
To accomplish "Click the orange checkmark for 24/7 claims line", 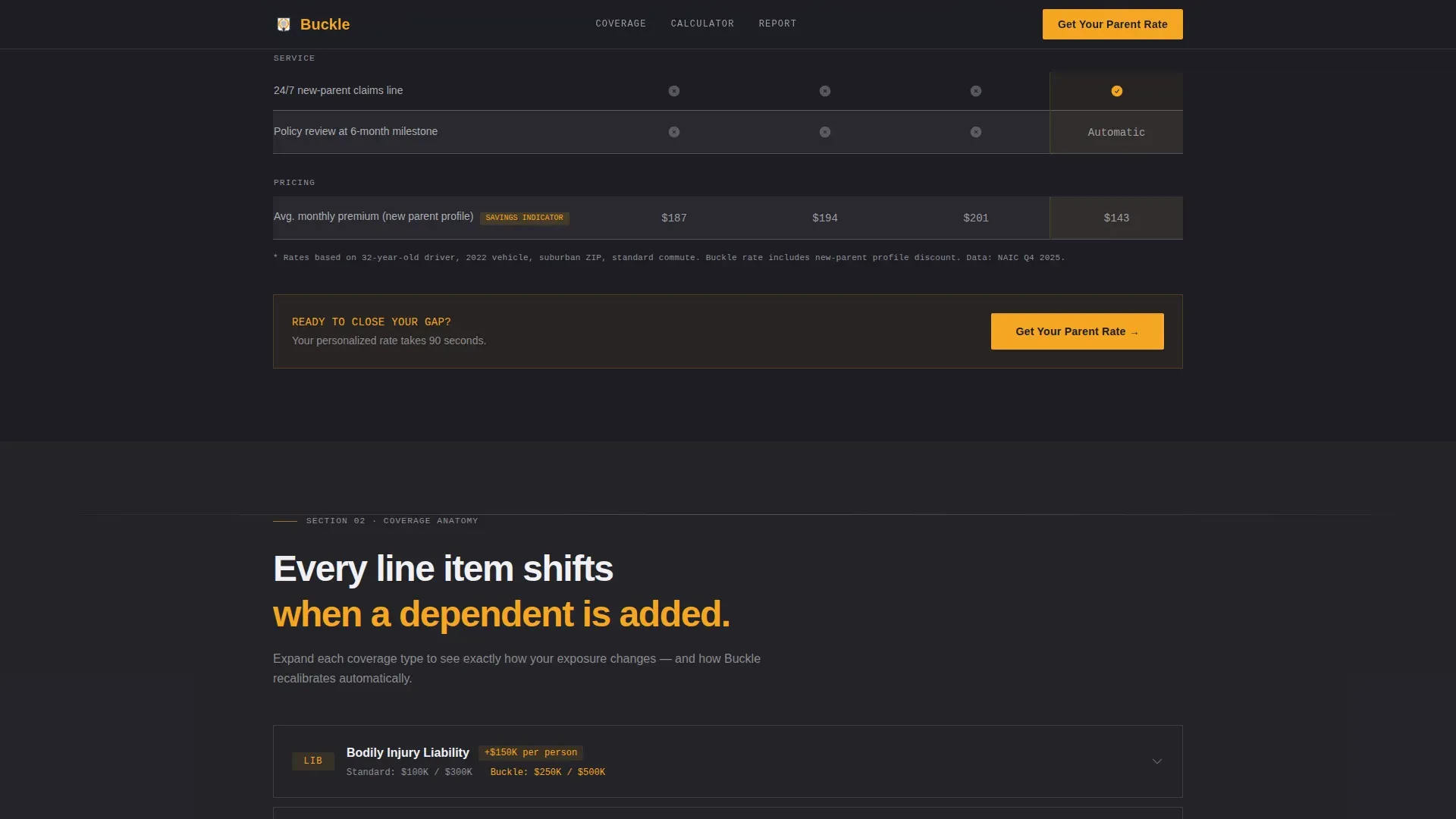I will (x=1116, y=91).
